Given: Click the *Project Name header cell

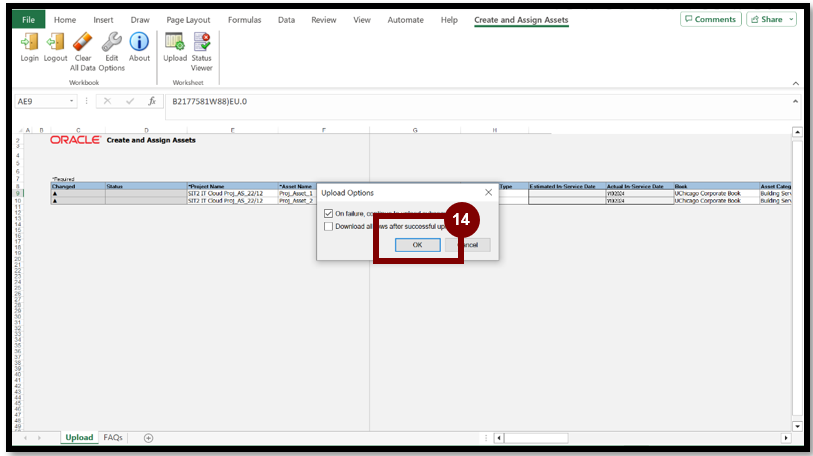Looking at the screenshot, I should click(232, 186).
